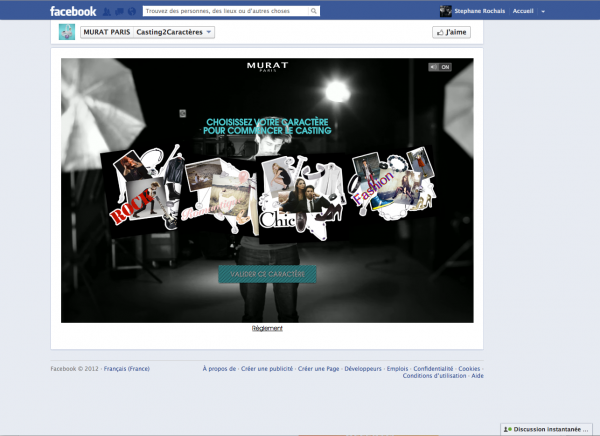The width and height of the screenshot is (600, 436).
Task: Open the account menu arrow
Action: 543,11
